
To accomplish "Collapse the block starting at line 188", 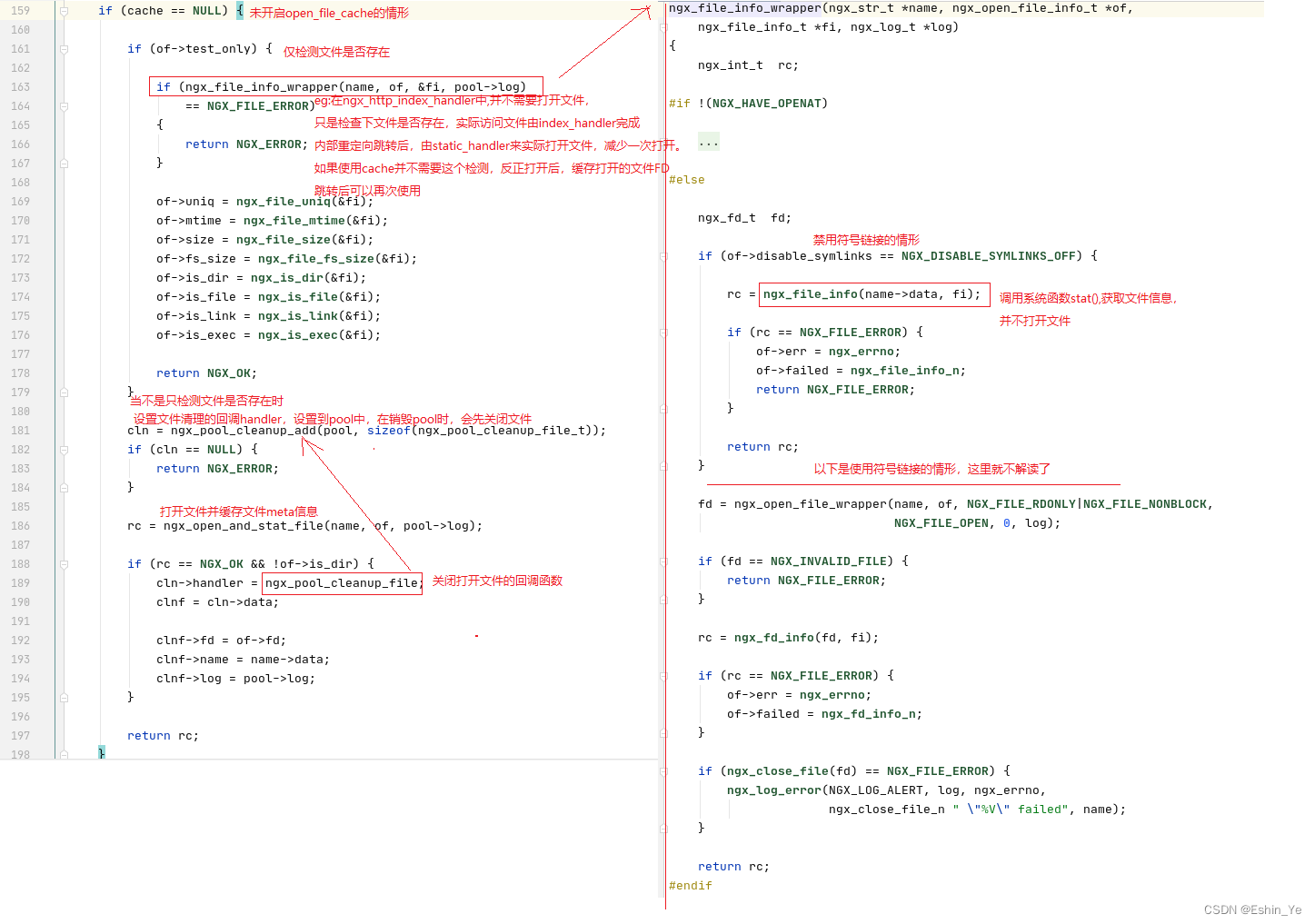I will click(64, 564).
